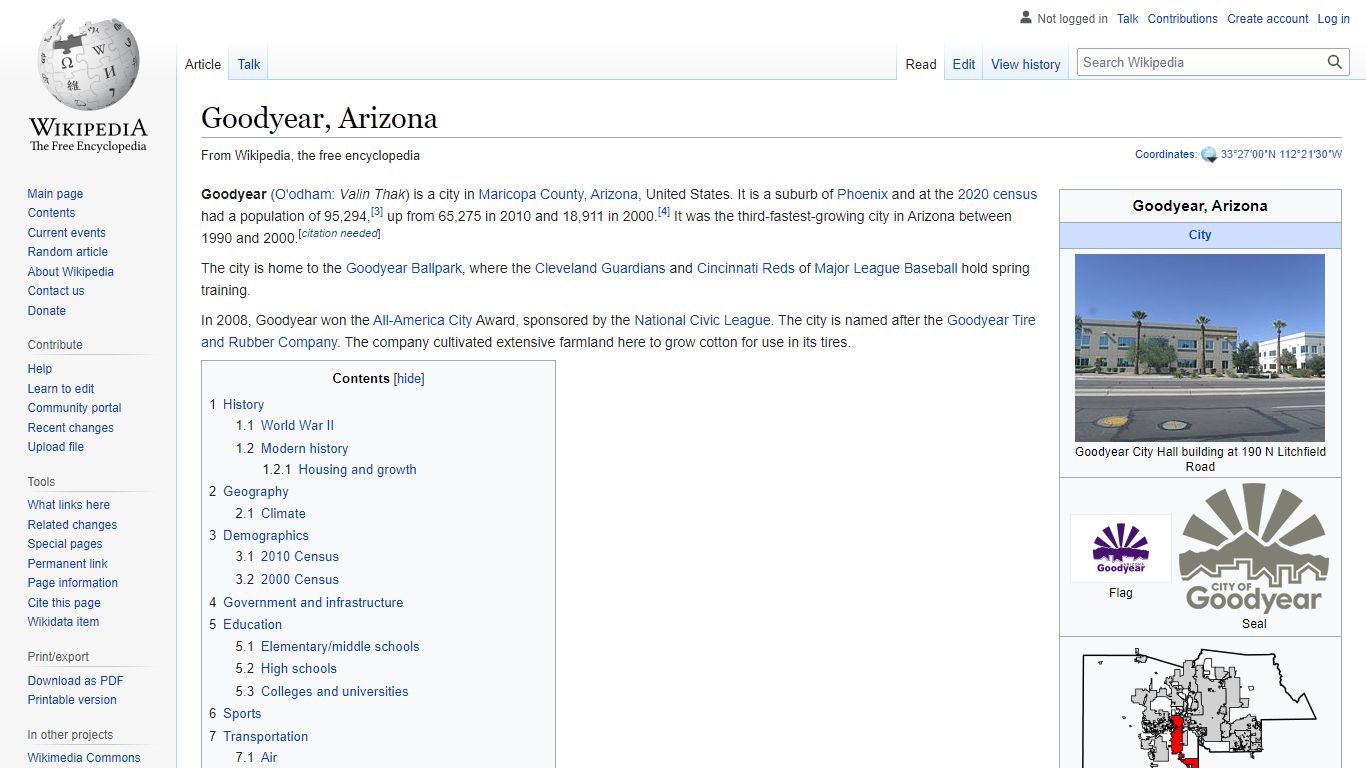
Task: Switch to the Talk tab
Action: click(x=249, y=64)
